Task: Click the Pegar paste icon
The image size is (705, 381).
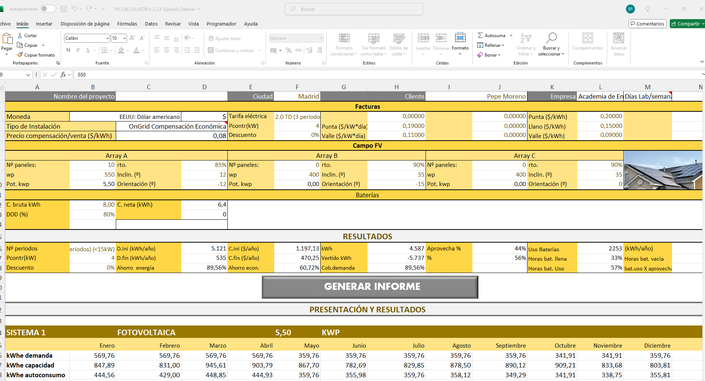Action: pos(7,39)
